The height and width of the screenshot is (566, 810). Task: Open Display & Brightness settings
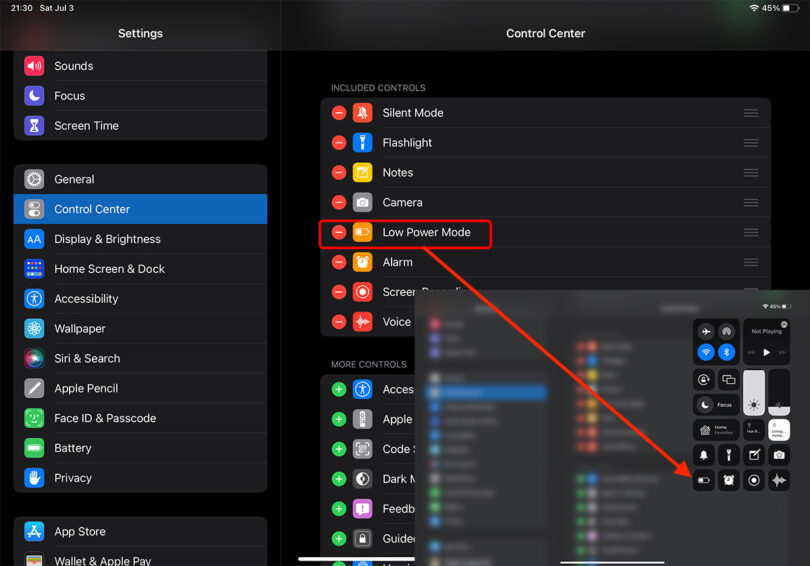coord(140,239)
